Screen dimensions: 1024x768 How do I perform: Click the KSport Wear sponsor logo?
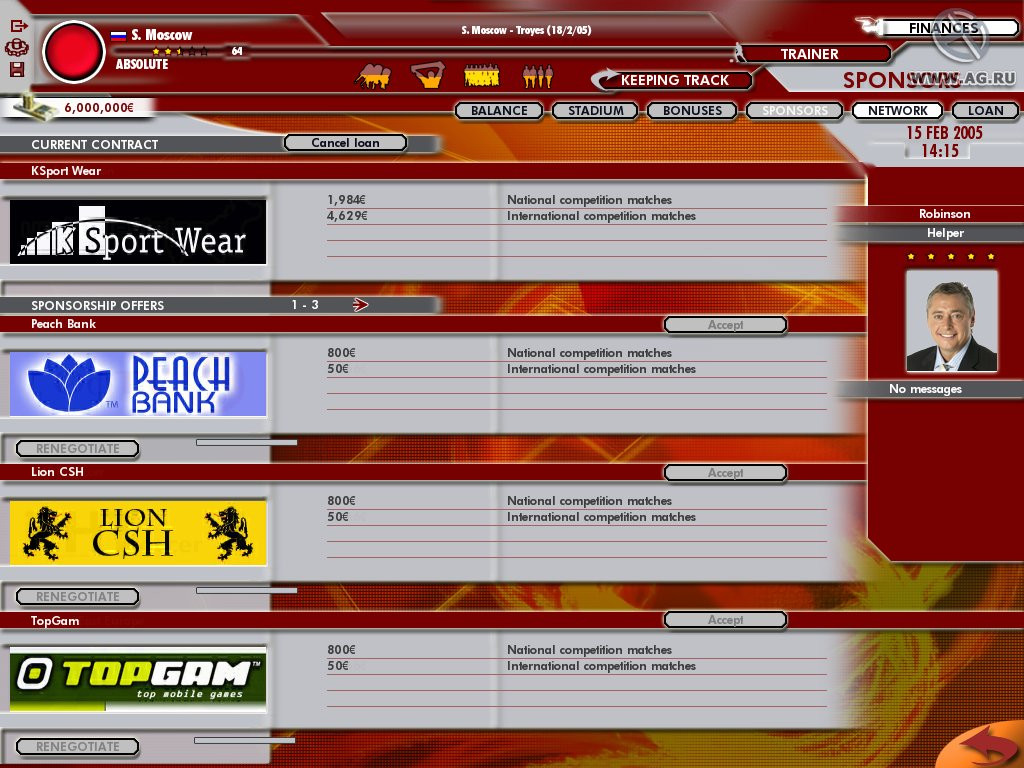click(x=138, y=232)
